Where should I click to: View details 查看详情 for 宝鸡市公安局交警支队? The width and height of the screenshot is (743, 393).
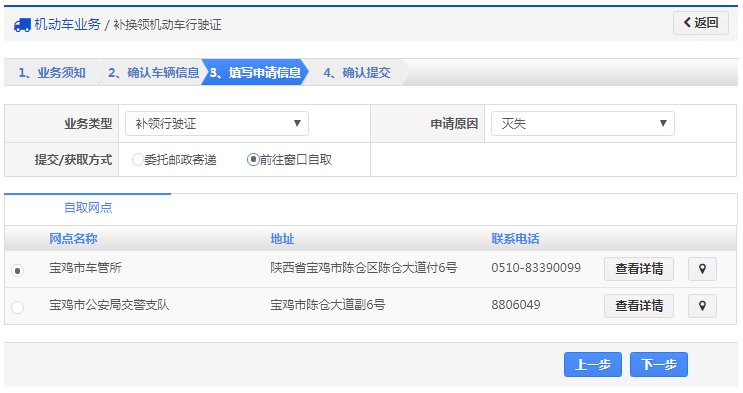tap(639, 306)
